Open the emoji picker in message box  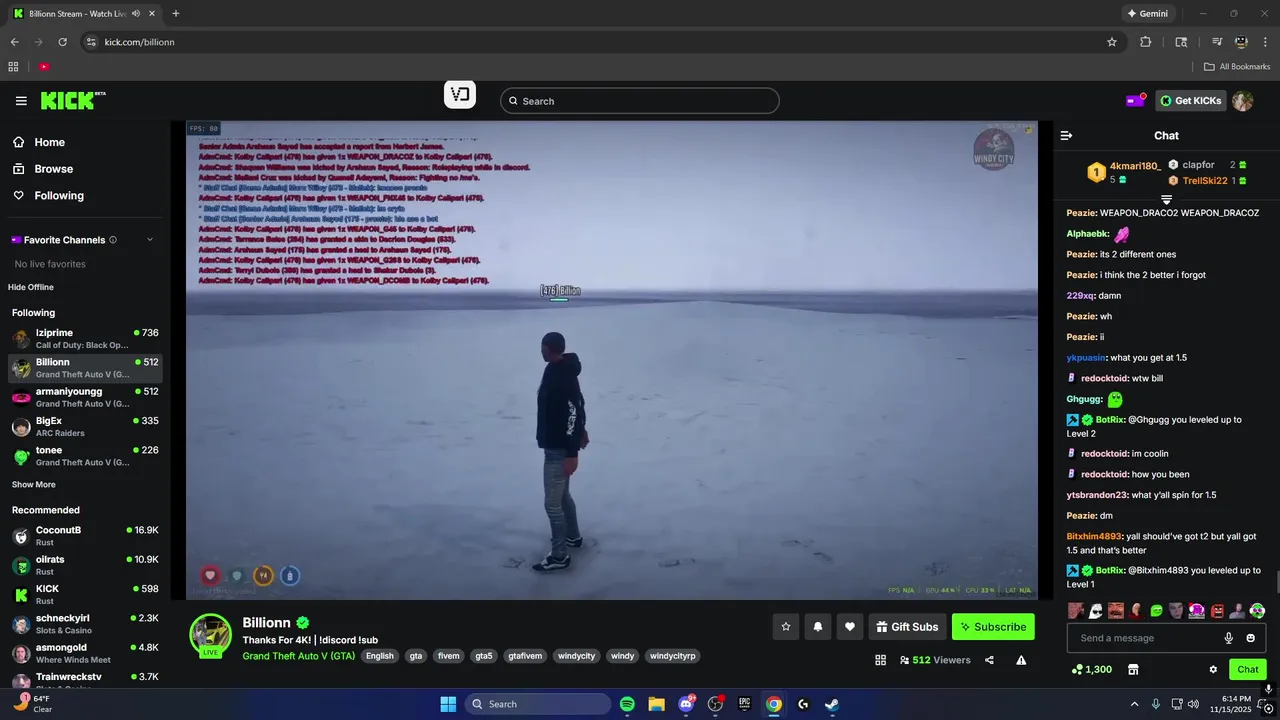1250,638
